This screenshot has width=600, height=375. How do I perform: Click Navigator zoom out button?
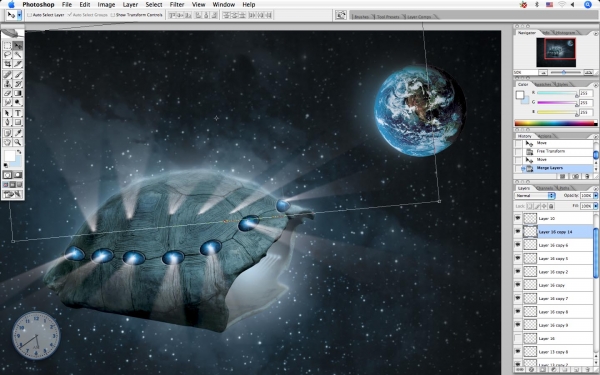pyautogui.click(x=543, y=72)
